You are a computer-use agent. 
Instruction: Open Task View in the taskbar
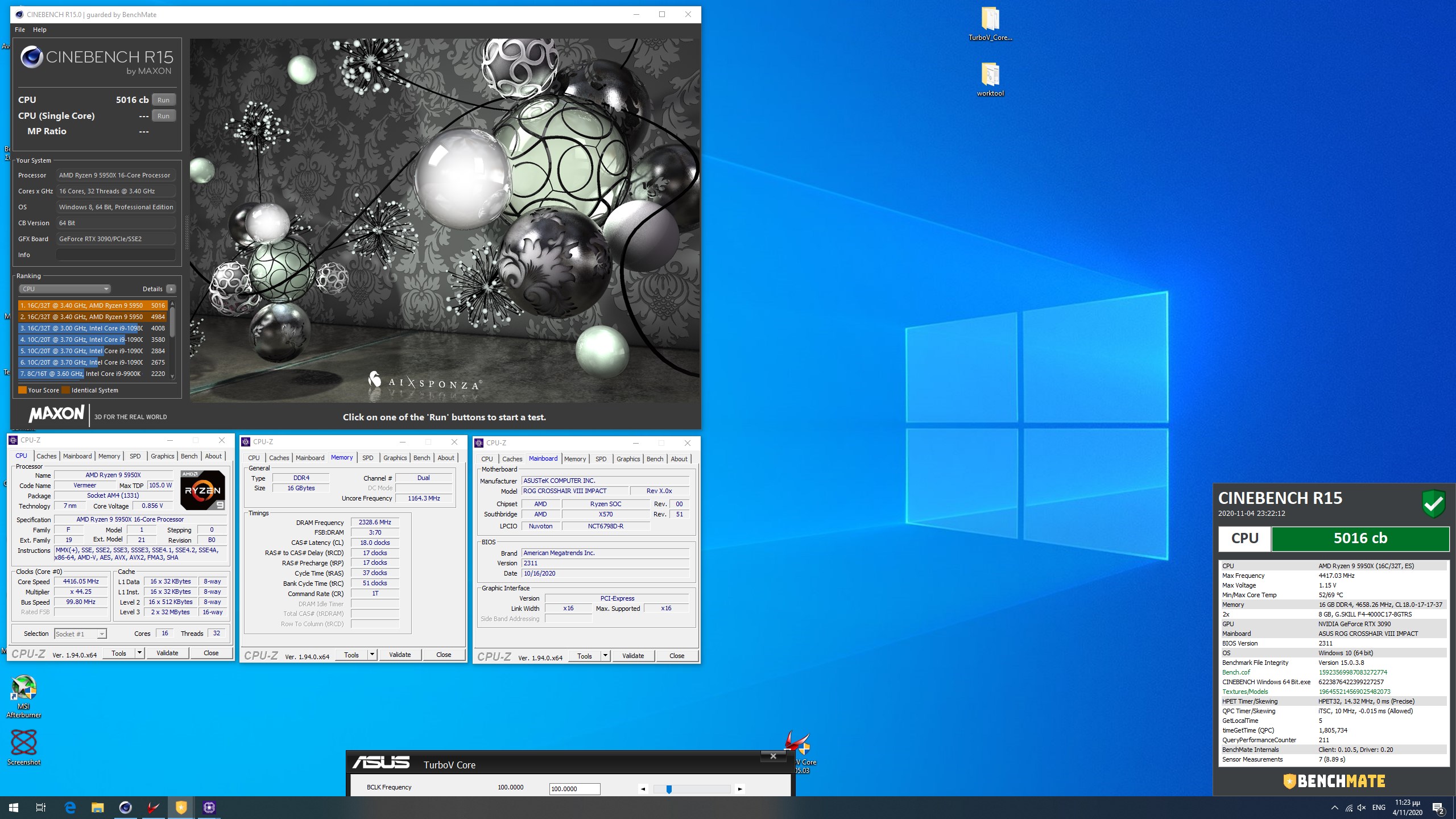[x=41, y=808]
